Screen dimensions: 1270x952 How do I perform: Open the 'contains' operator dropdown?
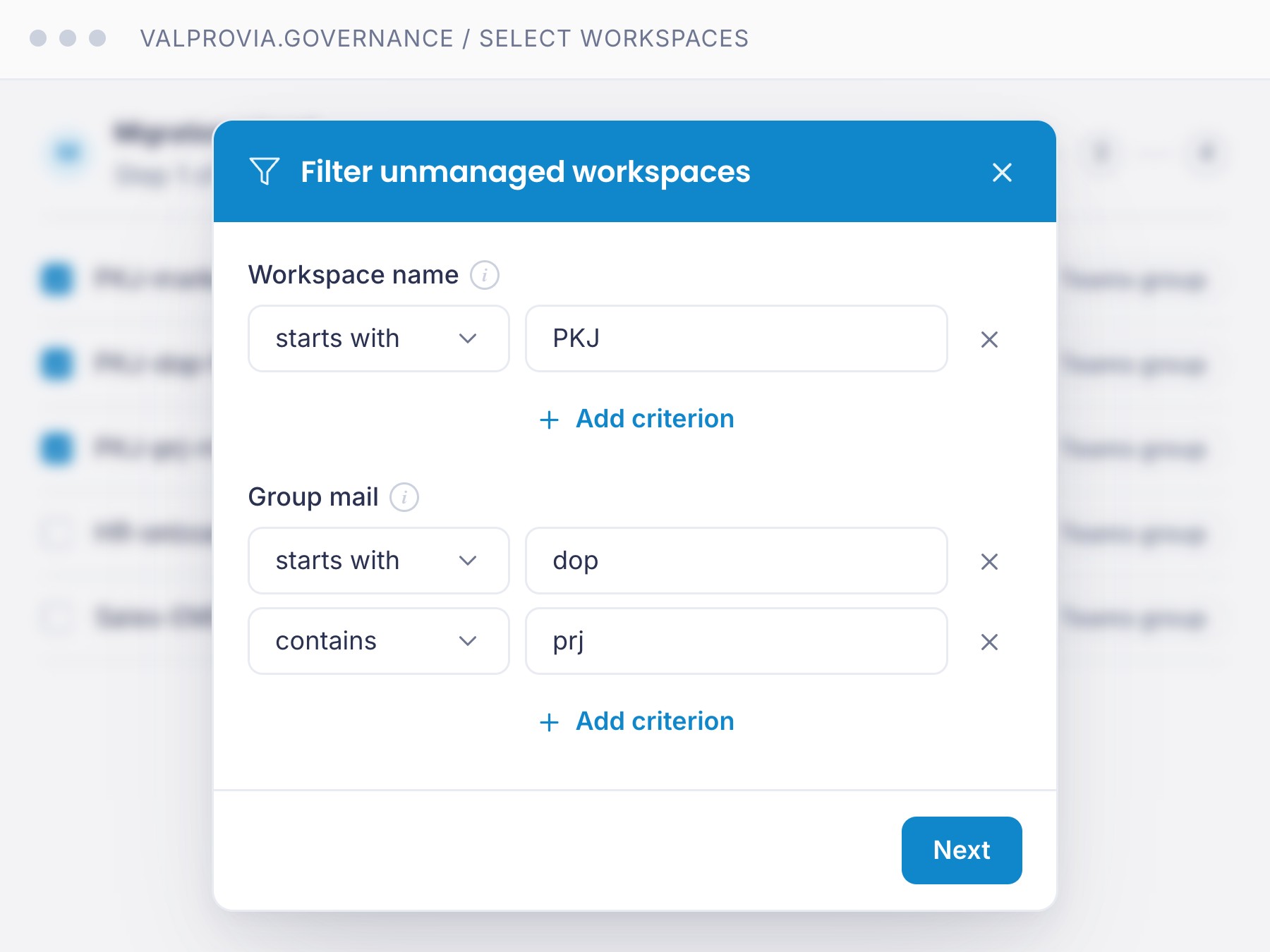click(379, 641)
